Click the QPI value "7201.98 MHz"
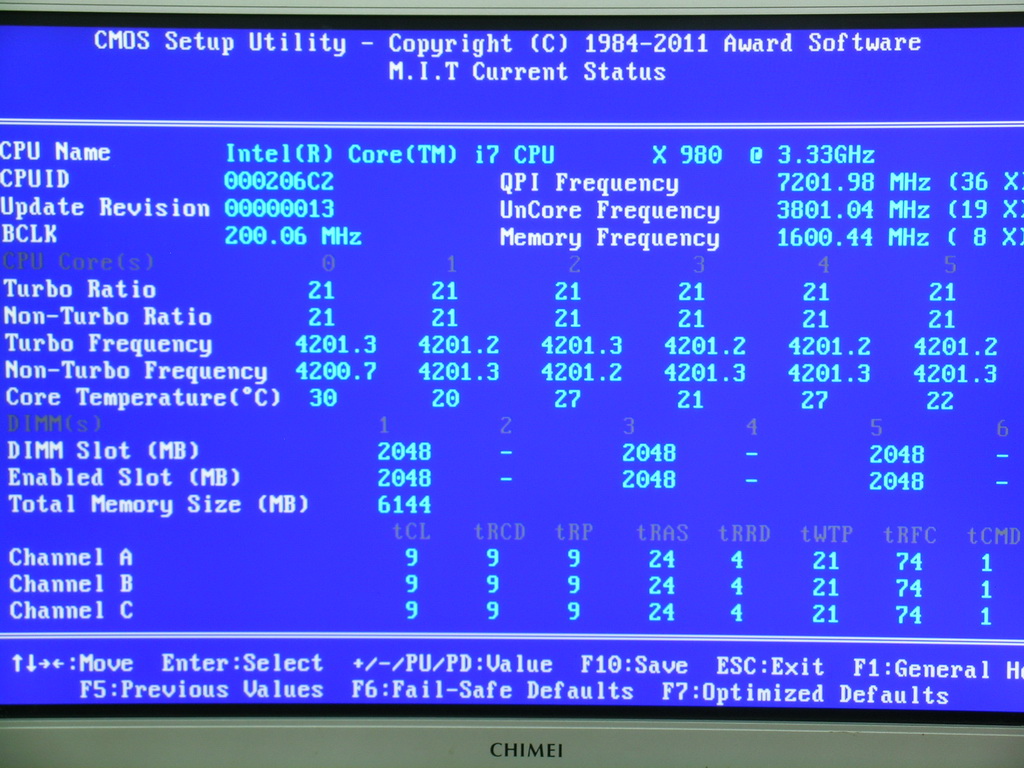 (854, 182)
